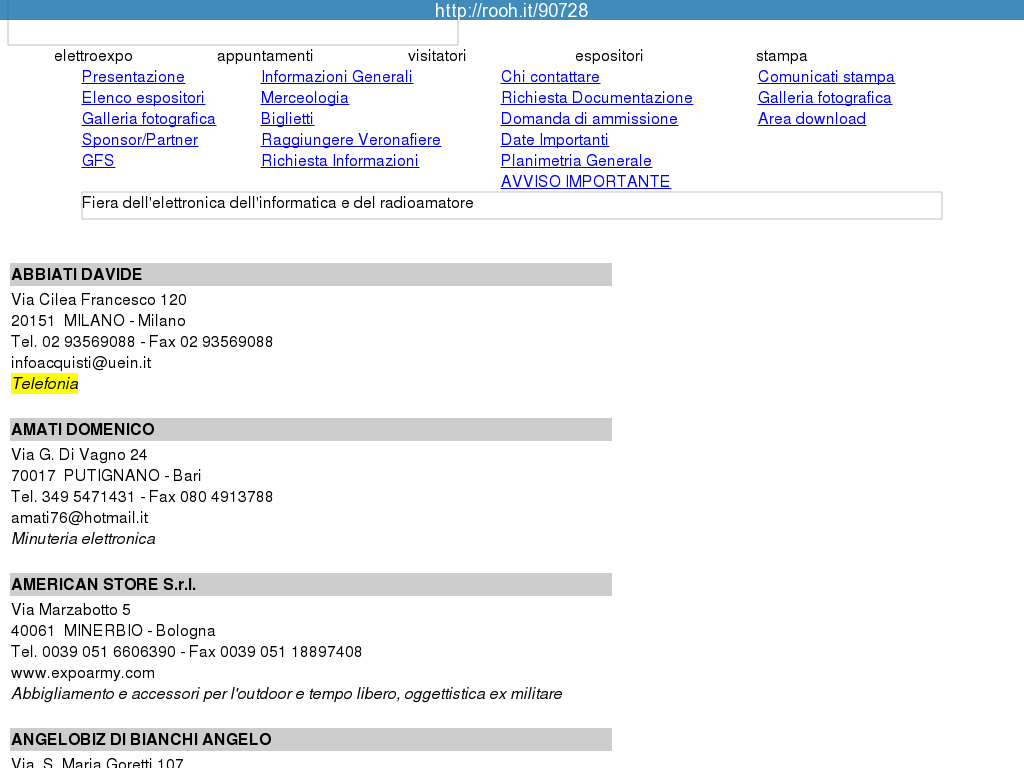Open Informazioni Generali link
Screen dimensions: 1024x768
[336, 77]
